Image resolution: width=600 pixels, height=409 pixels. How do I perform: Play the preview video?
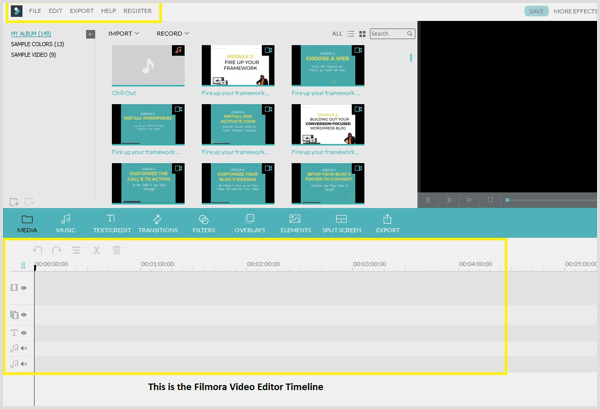469,200
